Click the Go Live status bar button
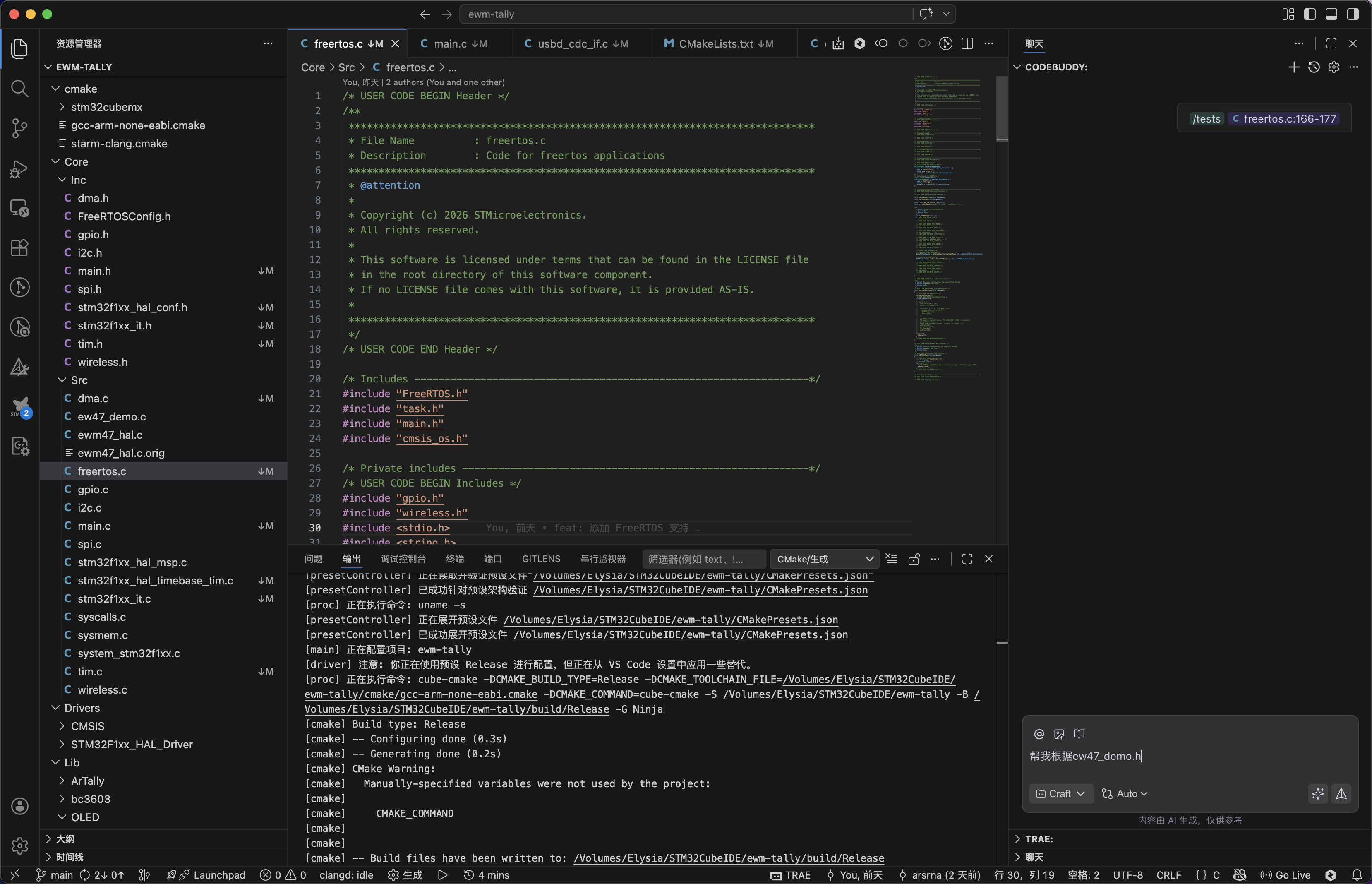Image resolution: width=1372 pixels, height=884 pixels. pyautogui.click(x=1286, y=875)
